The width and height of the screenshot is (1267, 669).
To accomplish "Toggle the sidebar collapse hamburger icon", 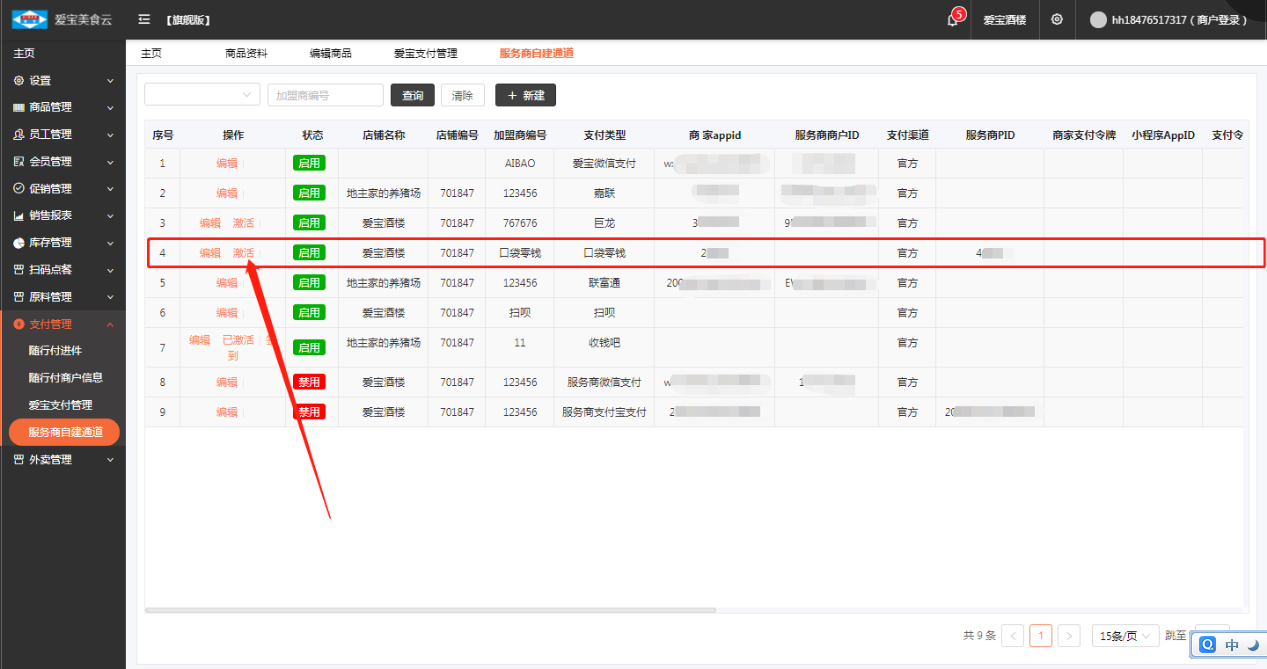I will click(x=144, y=20).
